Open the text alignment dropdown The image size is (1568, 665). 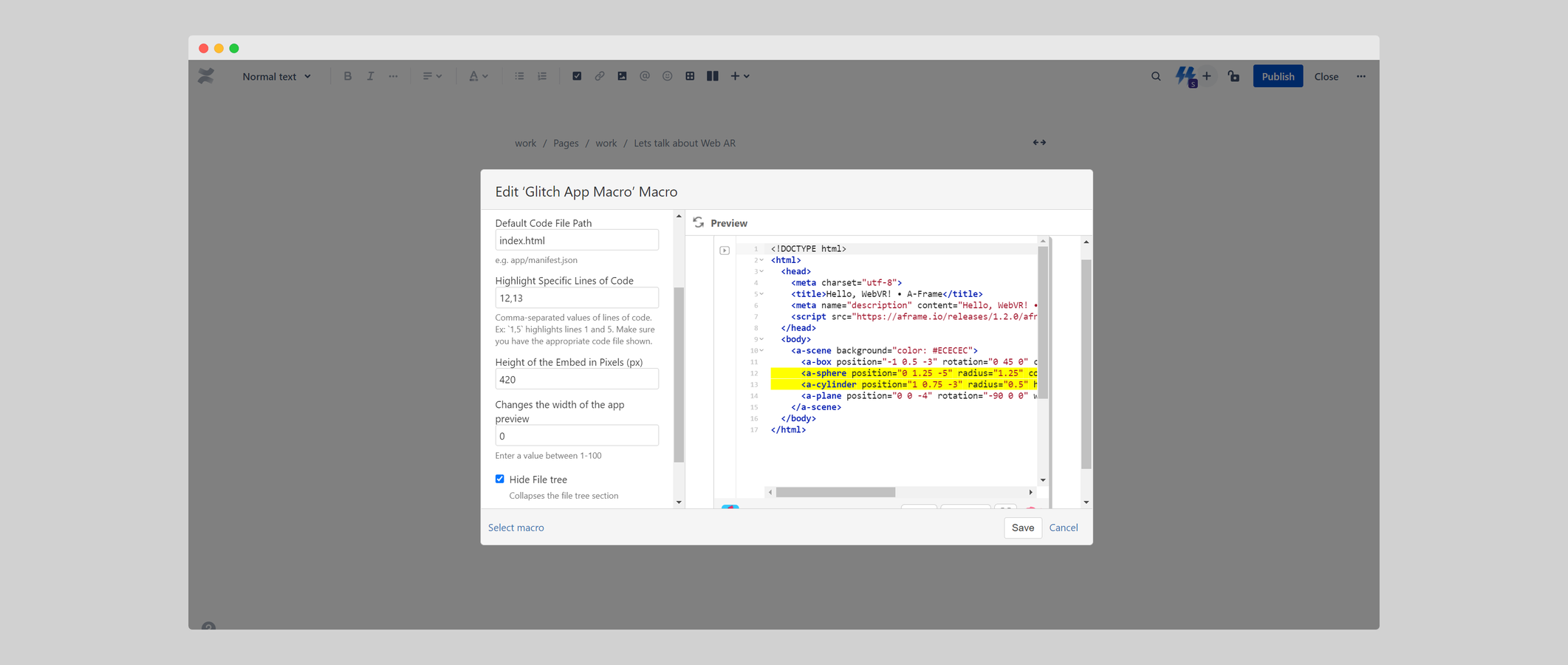432,76
